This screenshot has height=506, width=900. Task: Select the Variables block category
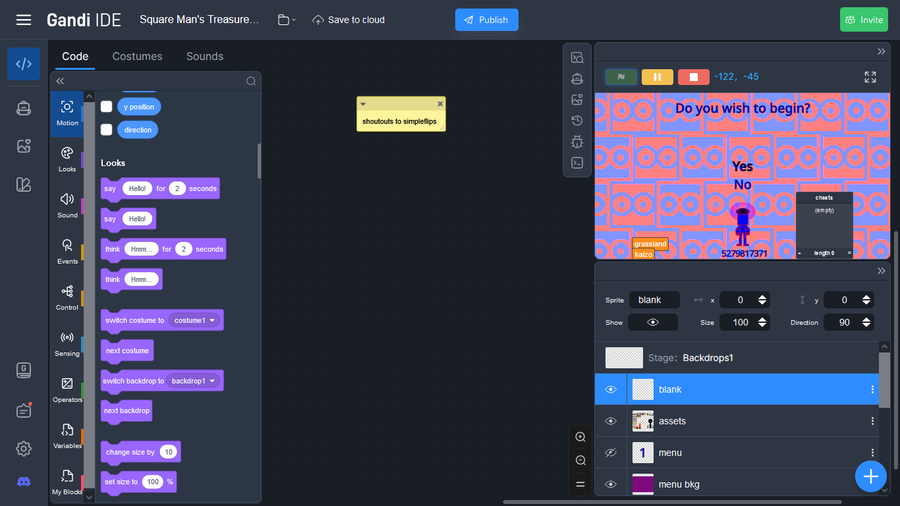click(67, 436)
